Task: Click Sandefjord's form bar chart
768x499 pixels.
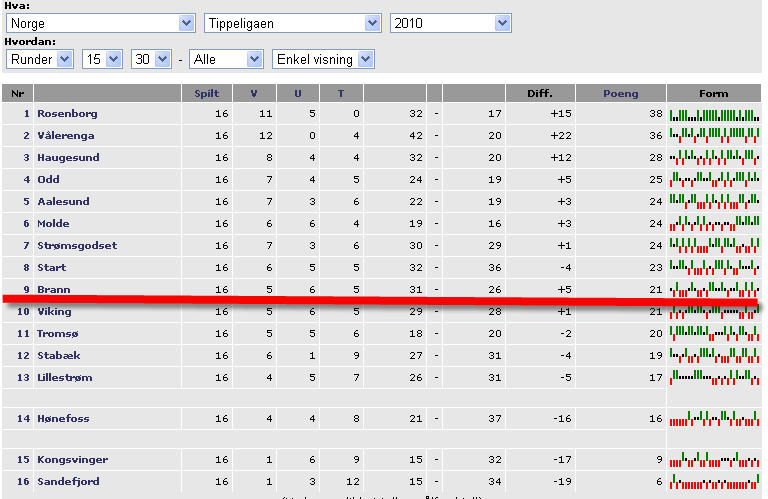Action: click(x=714, y=482)
